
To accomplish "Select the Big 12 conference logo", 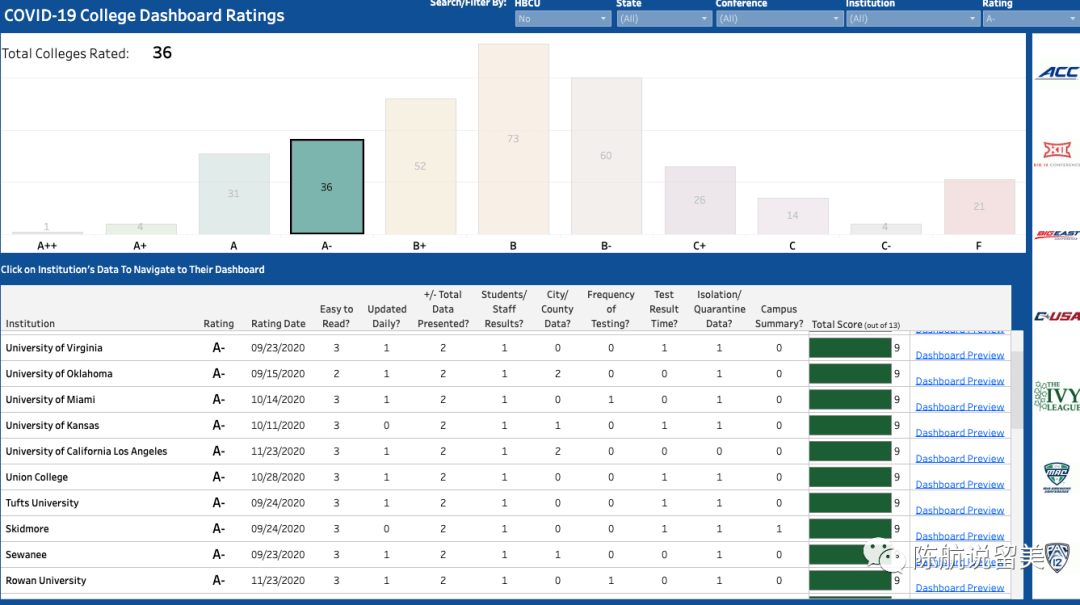I will click(x=1057, y=152).
